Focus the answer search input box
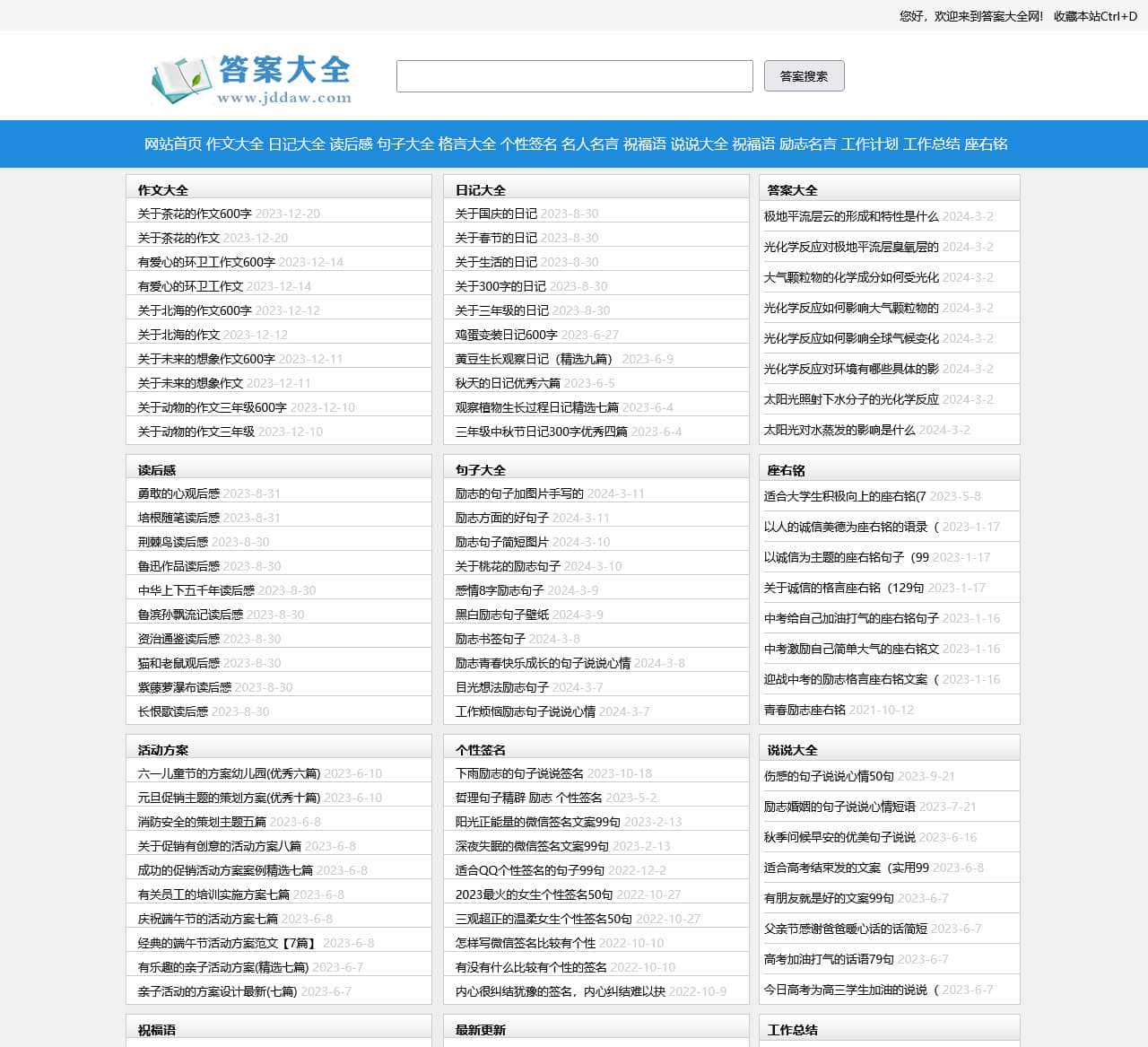The width and height of the screenshot is (1148, 1047). point(574,76)
